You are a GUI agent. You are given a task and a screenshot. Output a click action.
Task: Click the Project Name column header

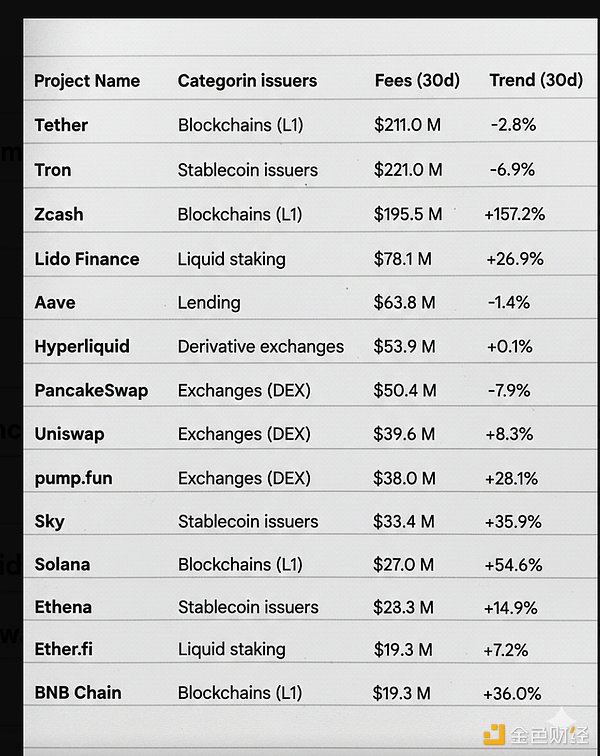[x=87, y=81]
